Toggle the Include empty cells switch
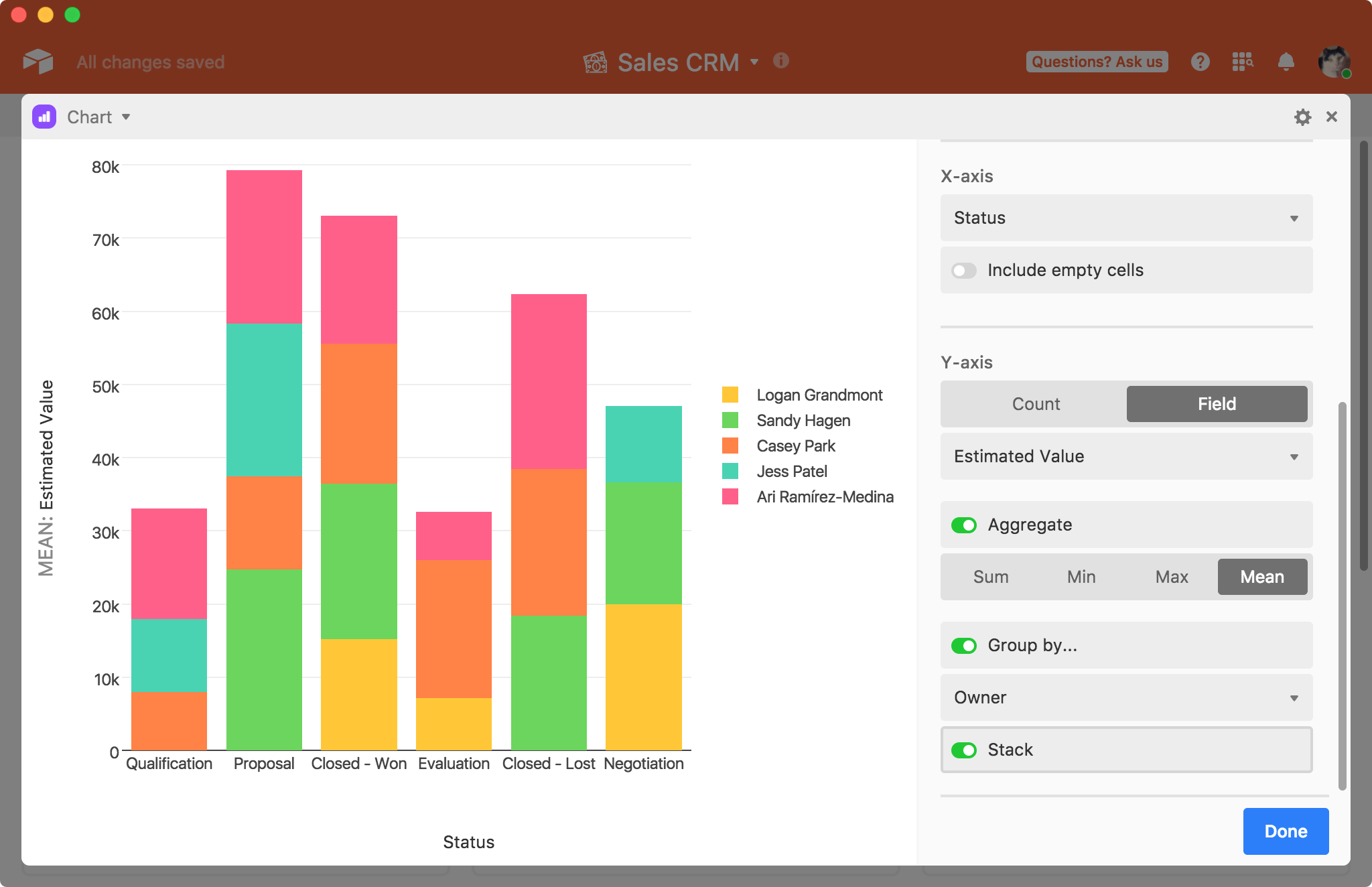 click(963, 270)
